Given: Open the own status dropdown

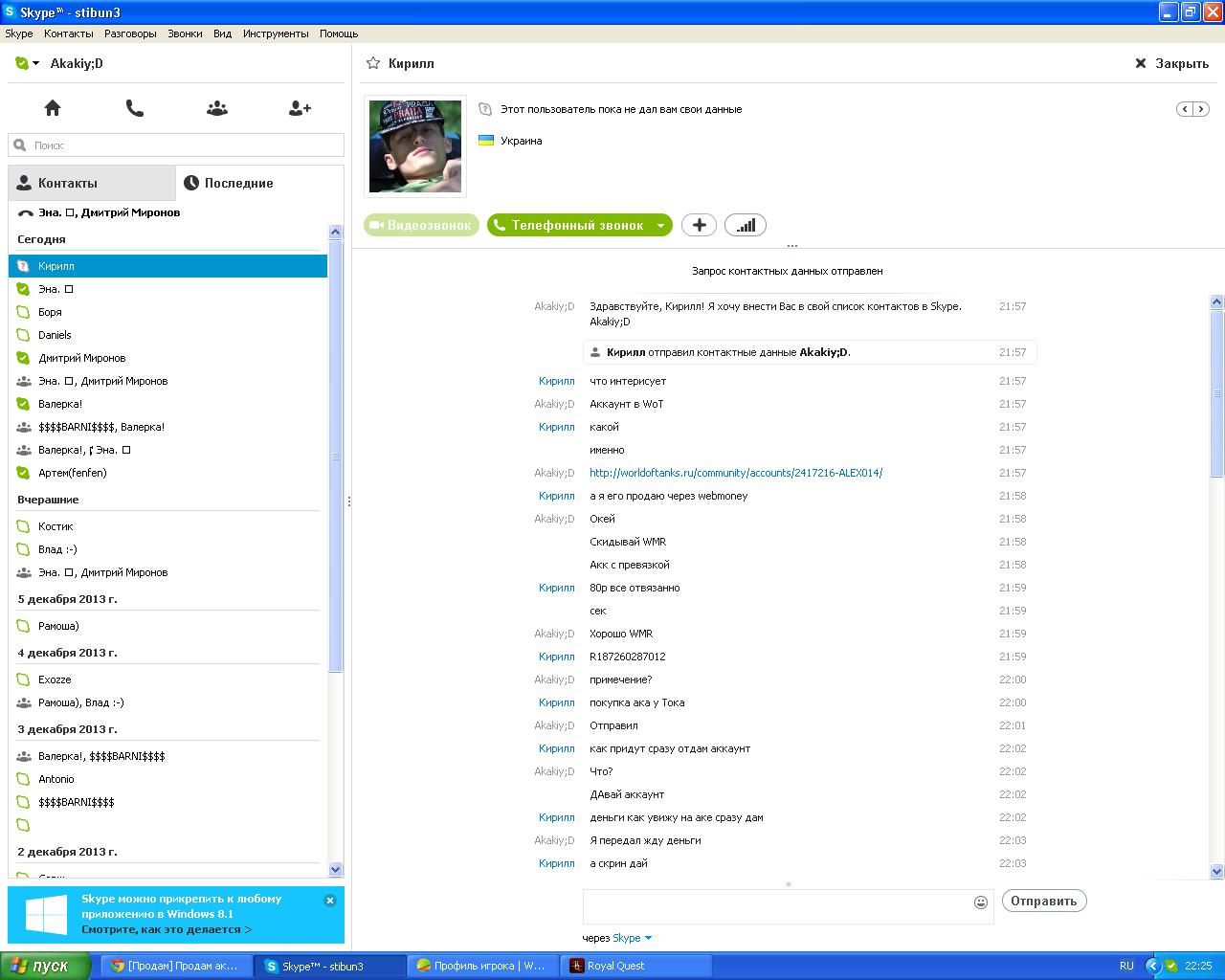Looking at the screenshot, I should 28,63.
